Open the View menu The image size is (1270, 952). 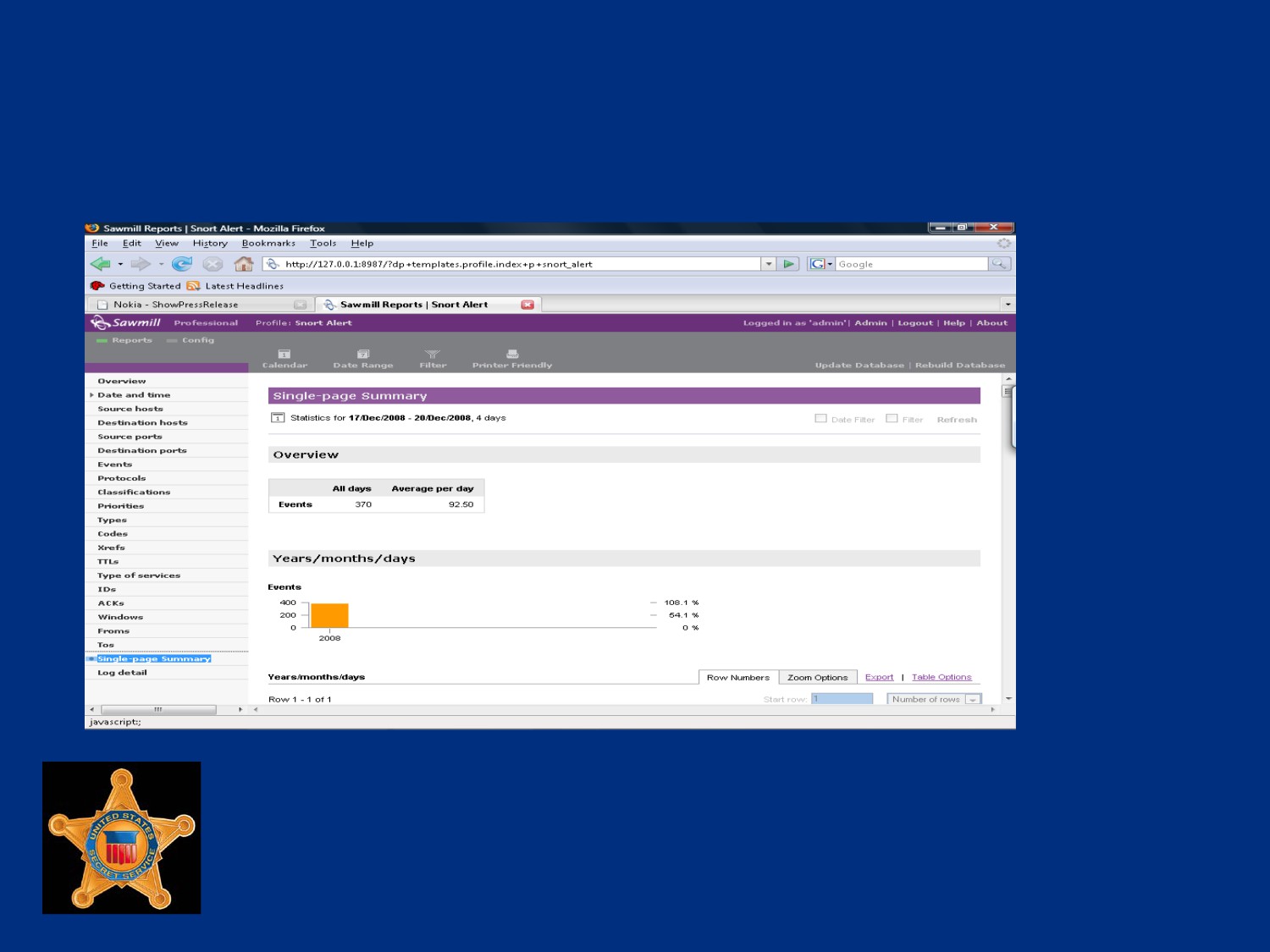[167, 244]
